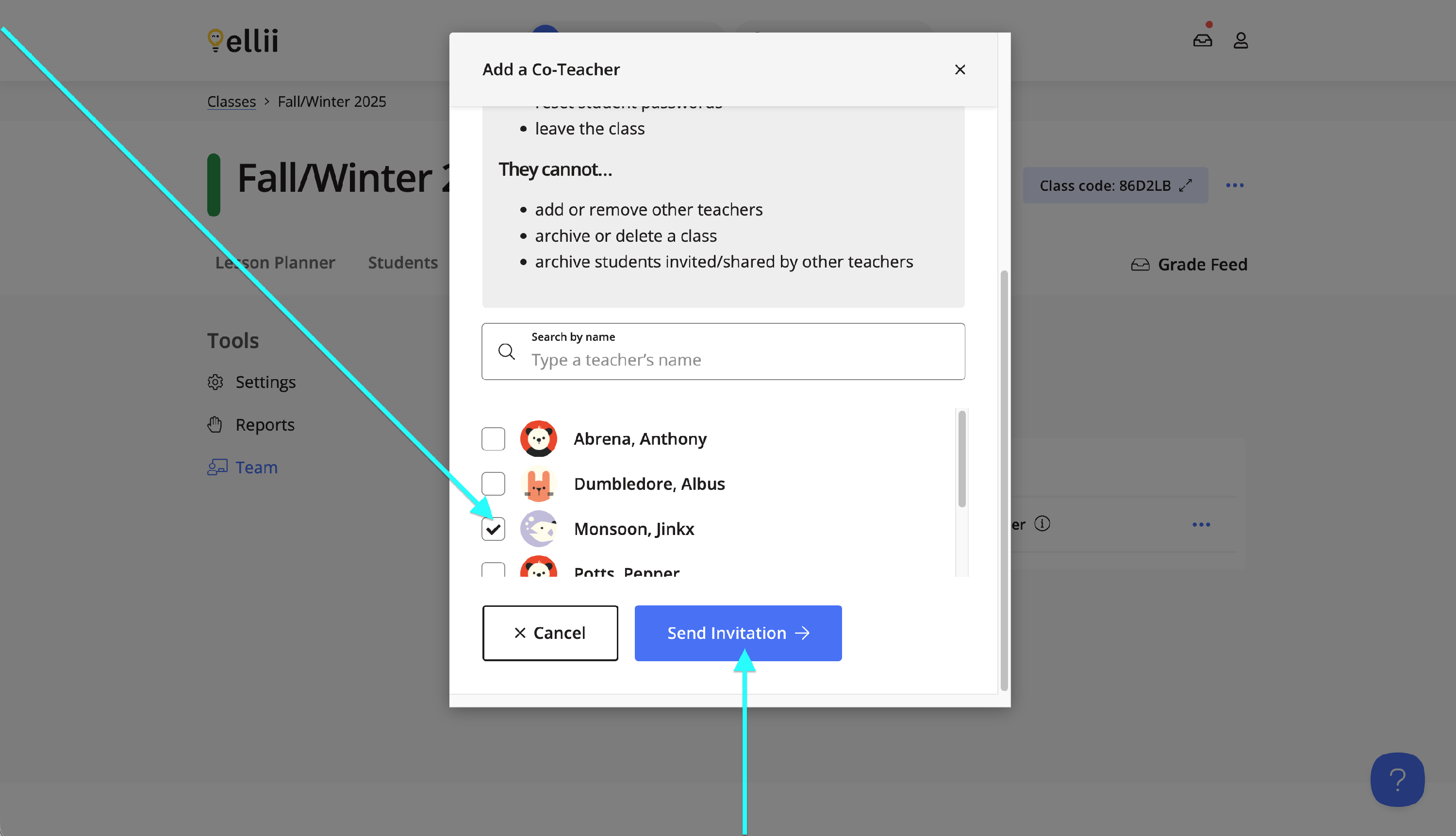The width and height of the screenshot is (1456, 836).
Task: Uncheck the Monsoon, Jinkx checkbox
Action: (493, 529)
